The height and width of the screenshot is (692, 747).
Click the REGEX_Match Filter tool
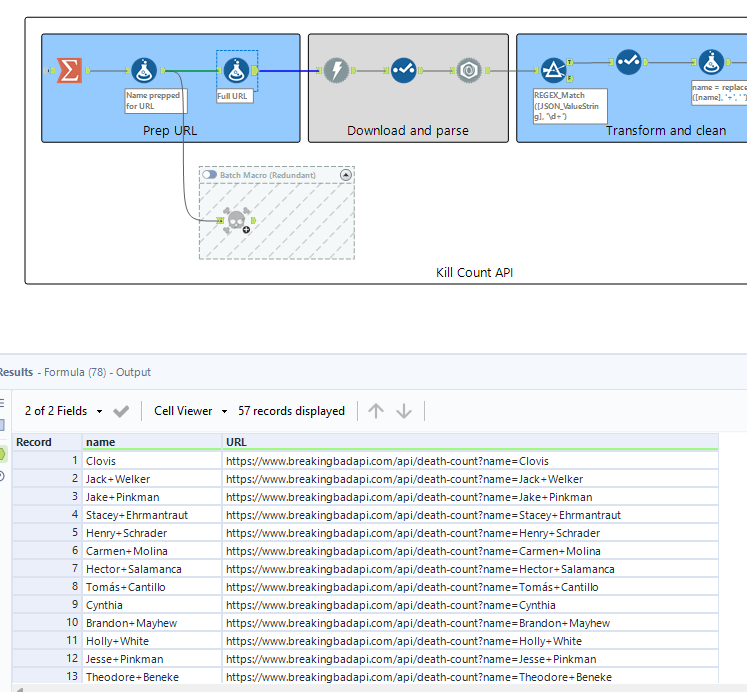point(554,70)
